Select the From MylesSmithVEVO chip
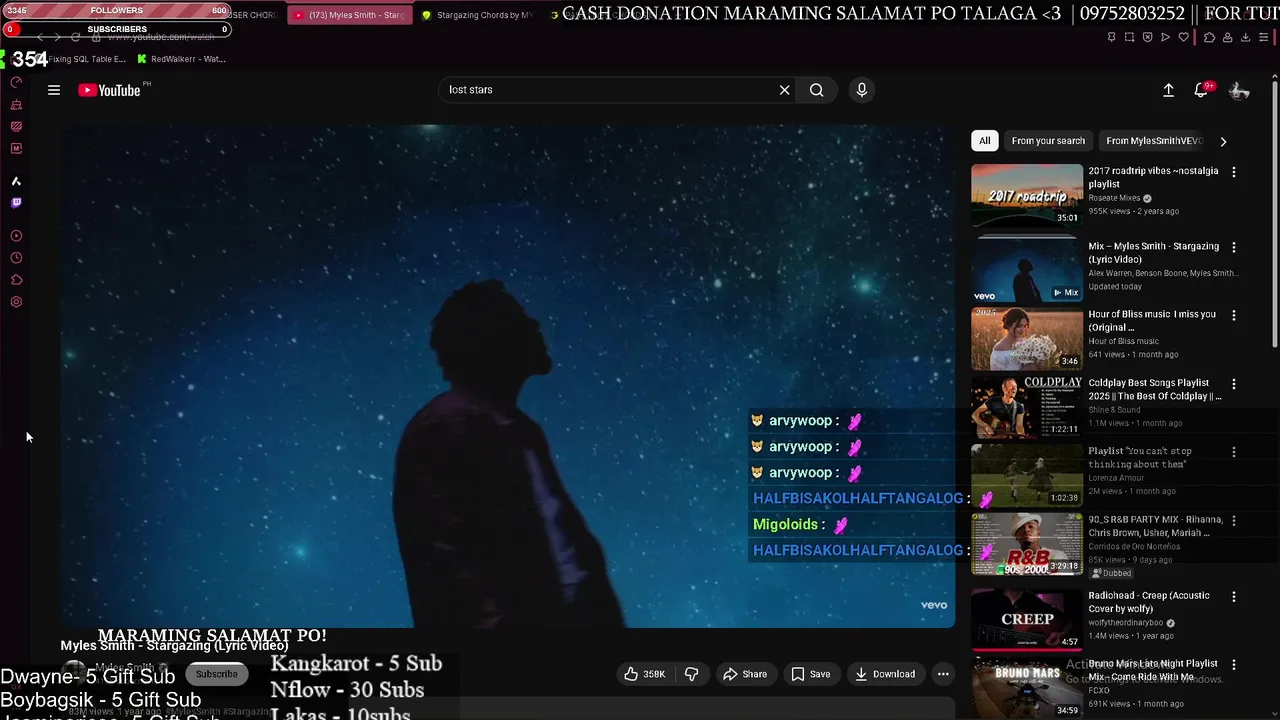The width and height of the screenshot is (1280, 720). [x=1154, y=141]
